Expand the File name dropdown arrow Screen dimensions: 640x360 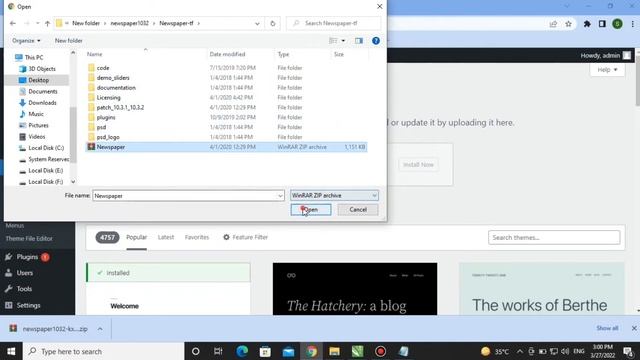pyautogui.click(x=280, y=196)
